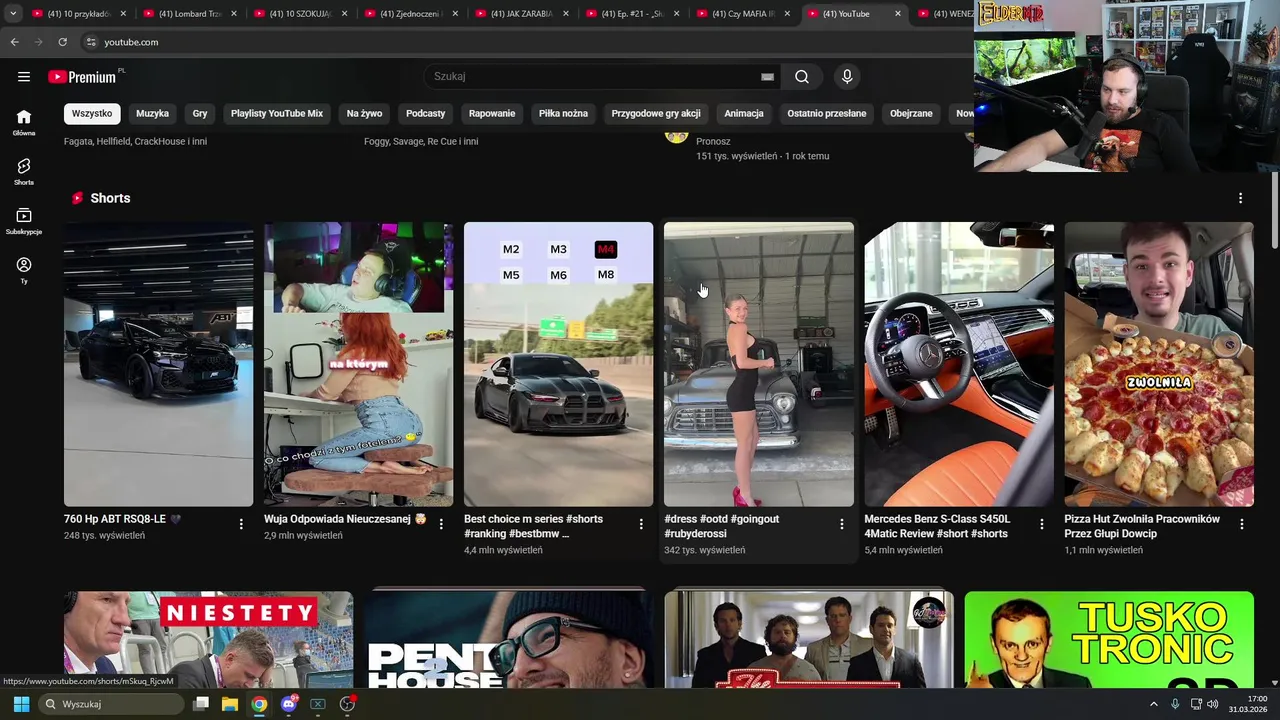Reload the page in browser toolbar
This screenshot has width=1280, height=720.
[62, 42]
